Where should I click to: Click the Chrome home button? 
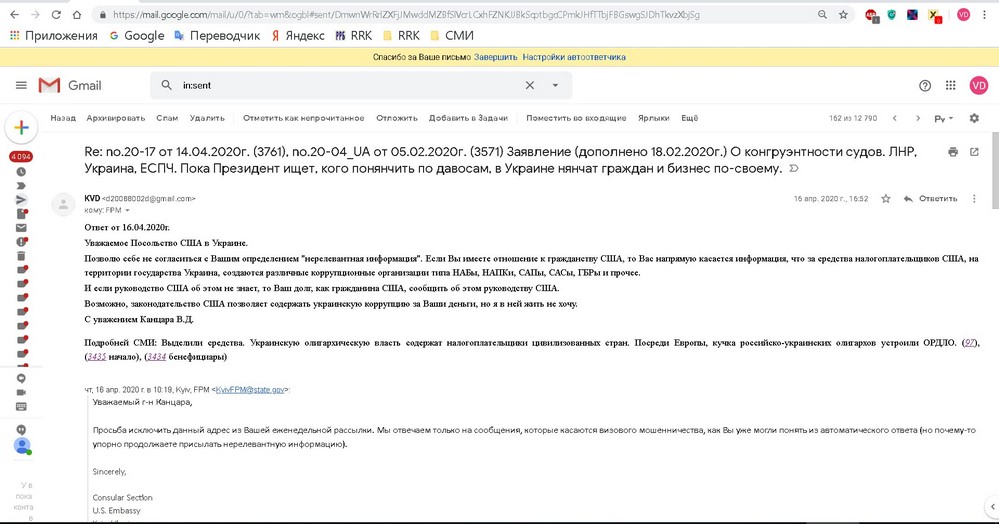pos(77,15)
